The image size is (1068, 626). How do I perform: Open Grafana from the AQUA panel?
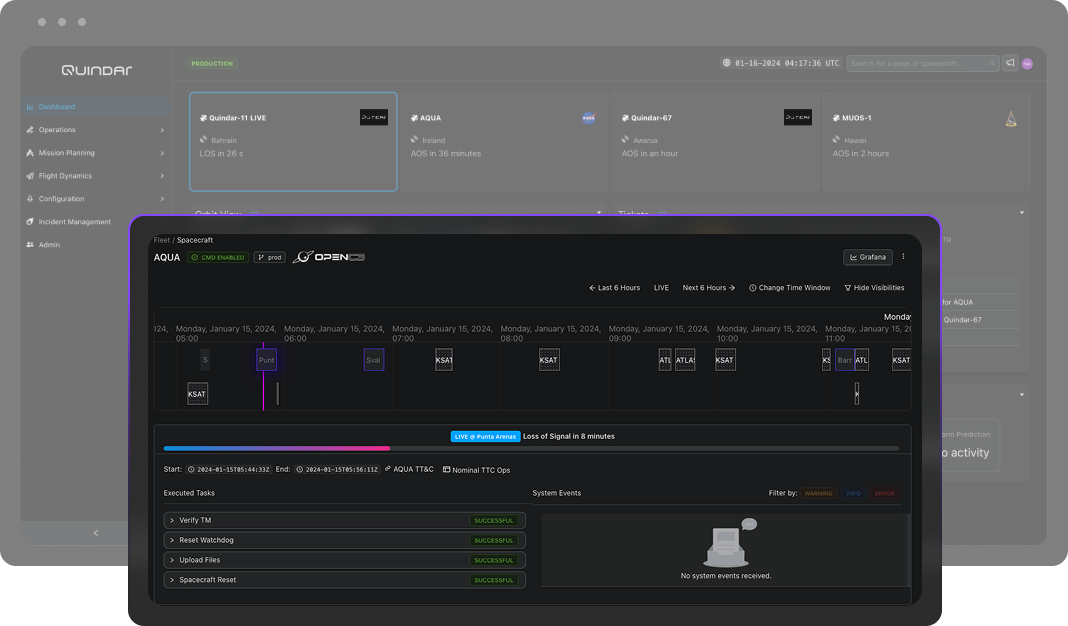(868, 257)
